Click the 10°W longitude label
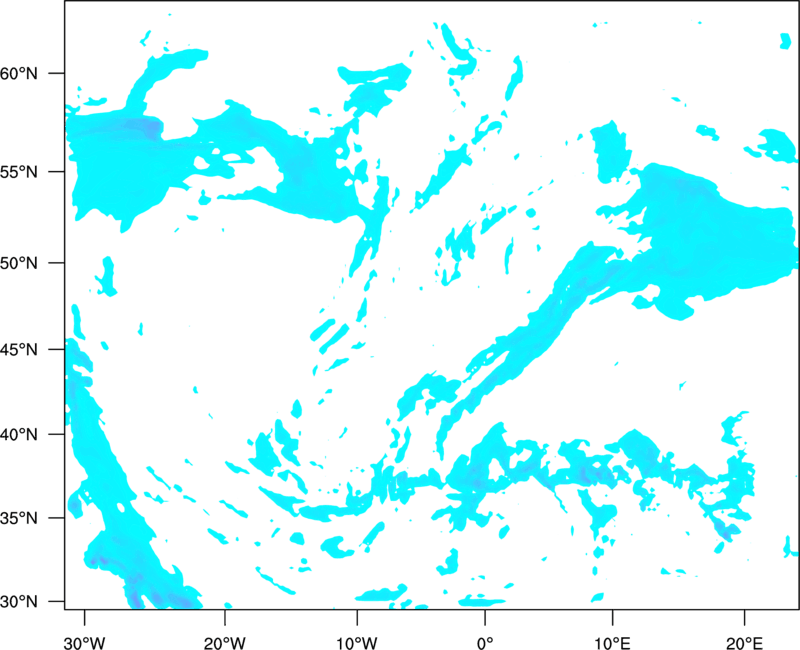 357,643
